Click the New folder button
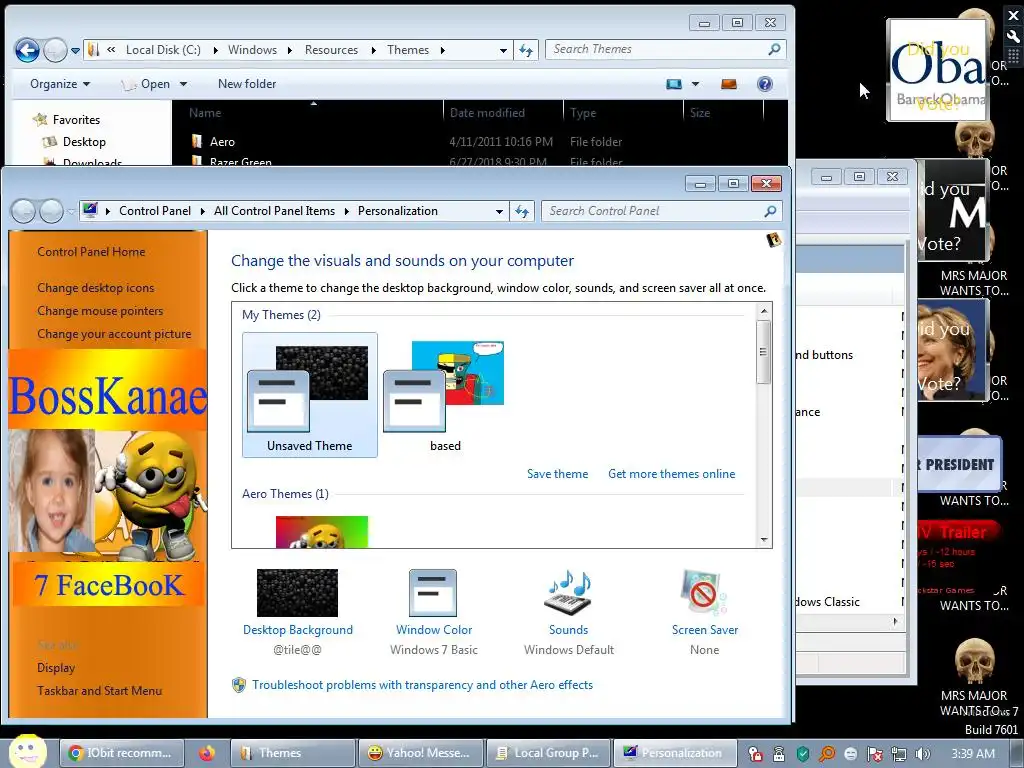This screenshot has height=768, width=1024. tap(247, 84)
